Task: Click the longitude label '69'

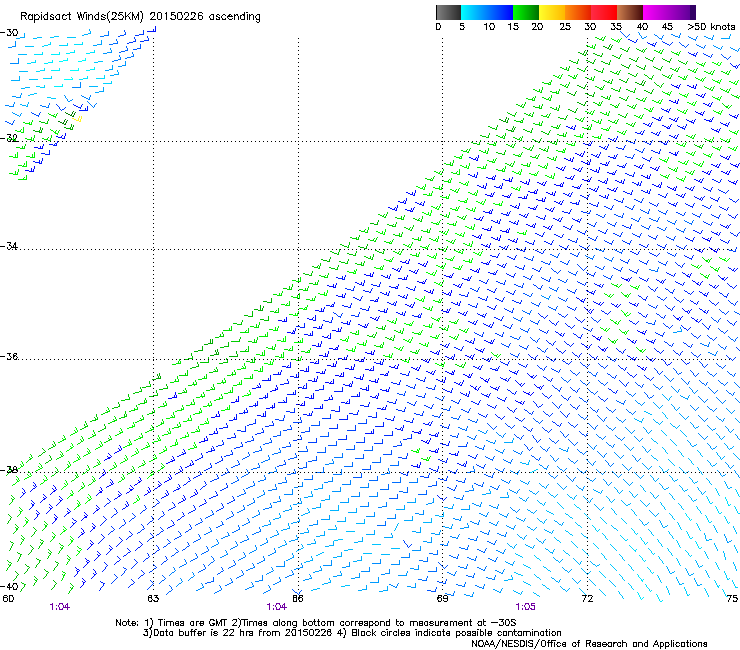Action: point(442,599)
